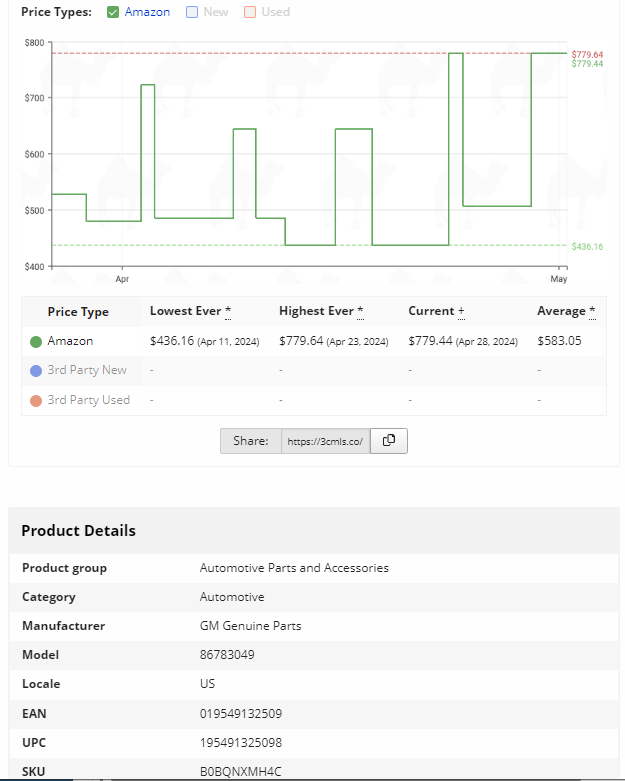Uncheck the Amazon price type checkbox

click(x=113, y=12)
